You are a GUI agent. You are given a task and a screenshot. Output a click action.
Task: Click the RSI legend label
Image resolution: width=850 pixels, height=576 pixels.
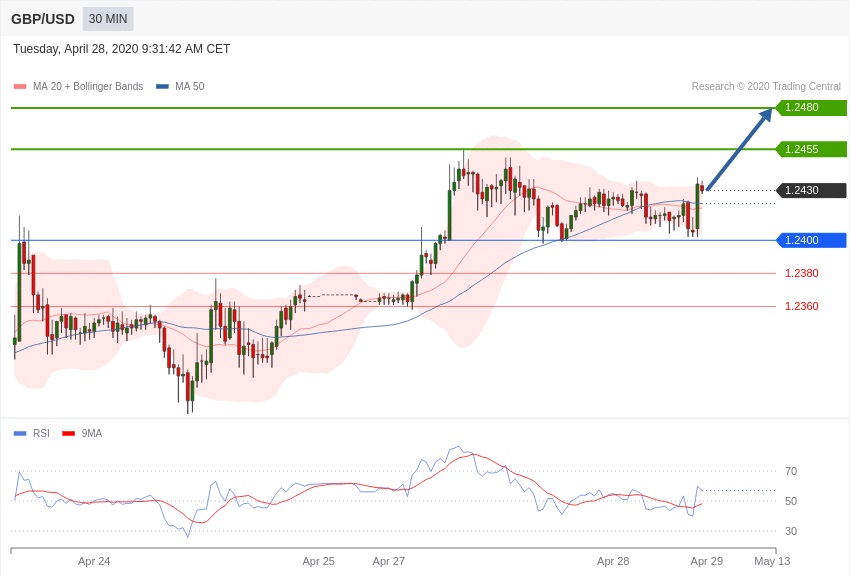(x=41, y=433)
